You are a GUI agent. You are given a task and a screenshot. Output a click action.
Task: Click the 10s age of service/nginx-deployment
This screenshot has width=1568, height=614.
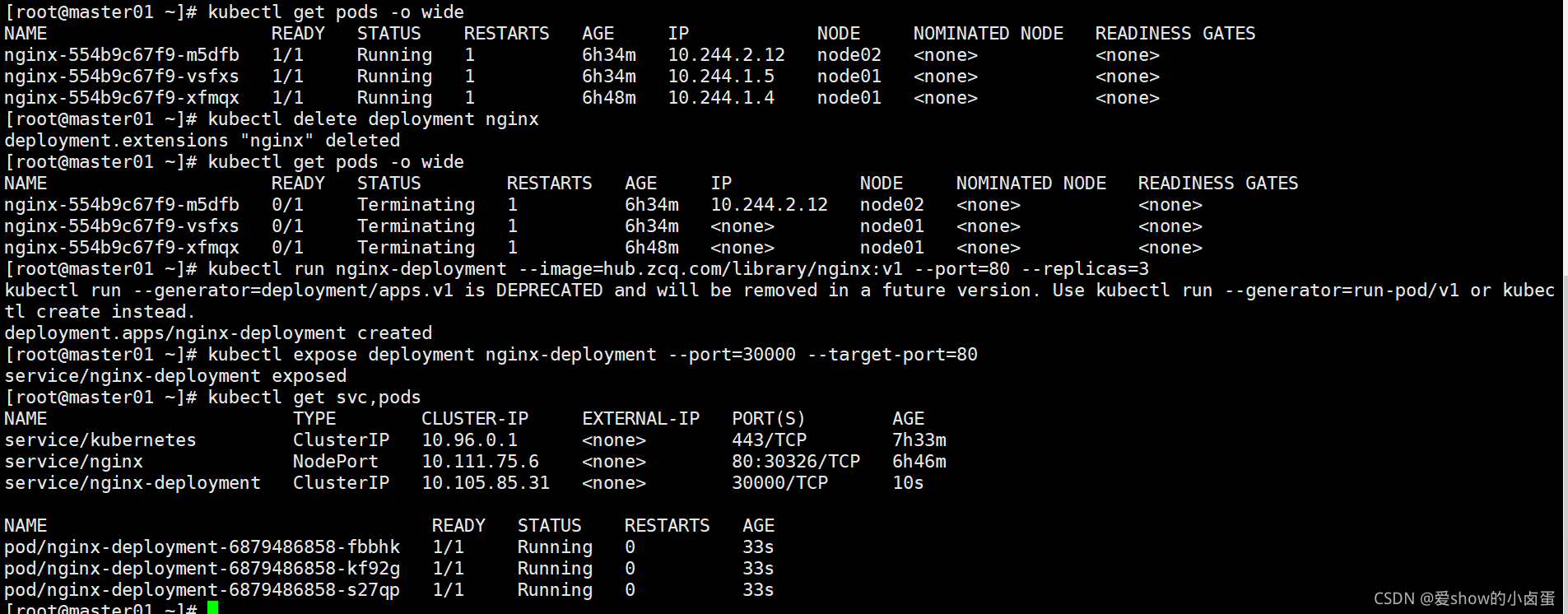tap(908, 483)
